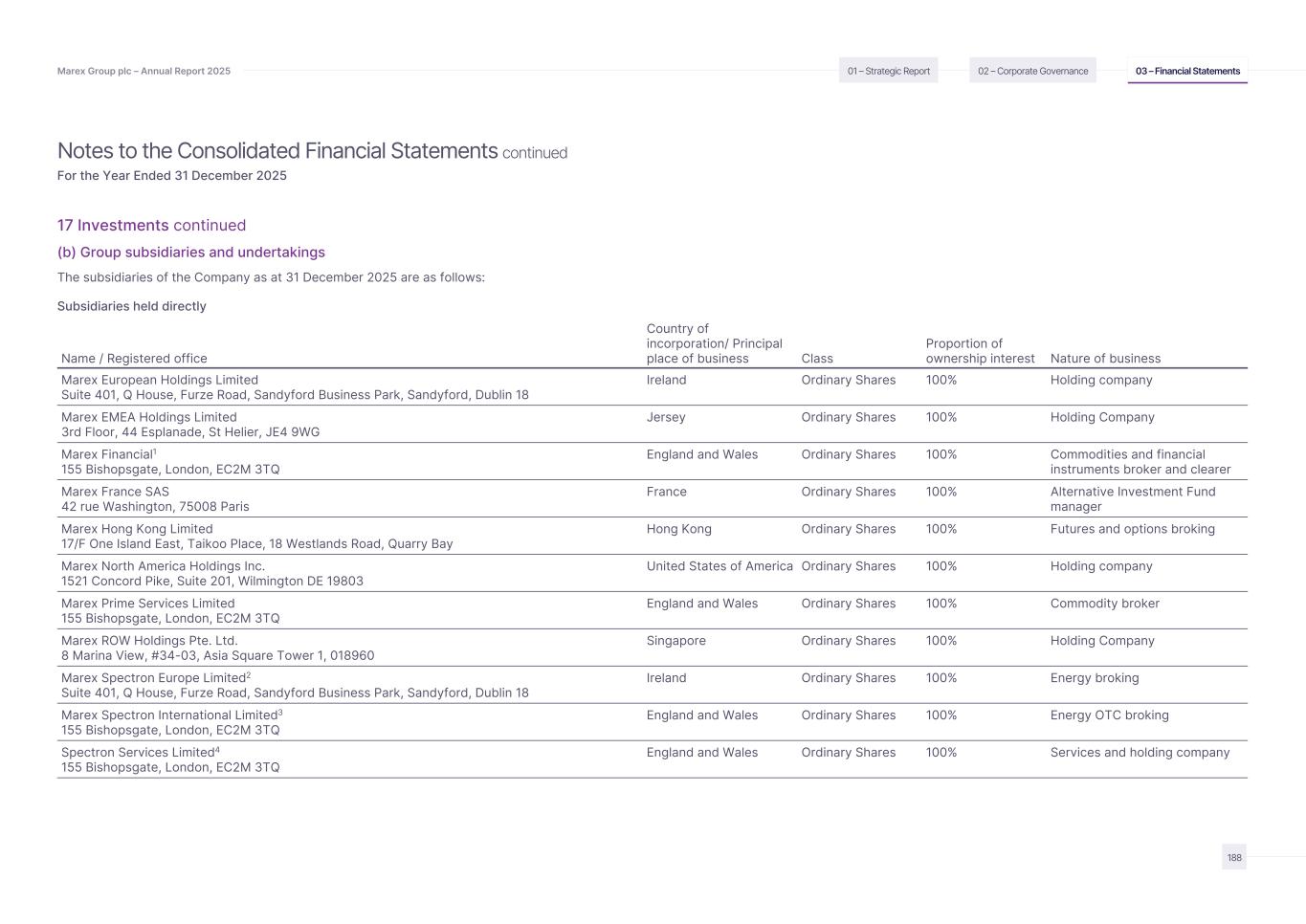This screenshot has height=924, width=1306.
Task: Click footnote 3 on Marex Spectron International Limited
Action: pyautogui.click(x=280, y=712)
